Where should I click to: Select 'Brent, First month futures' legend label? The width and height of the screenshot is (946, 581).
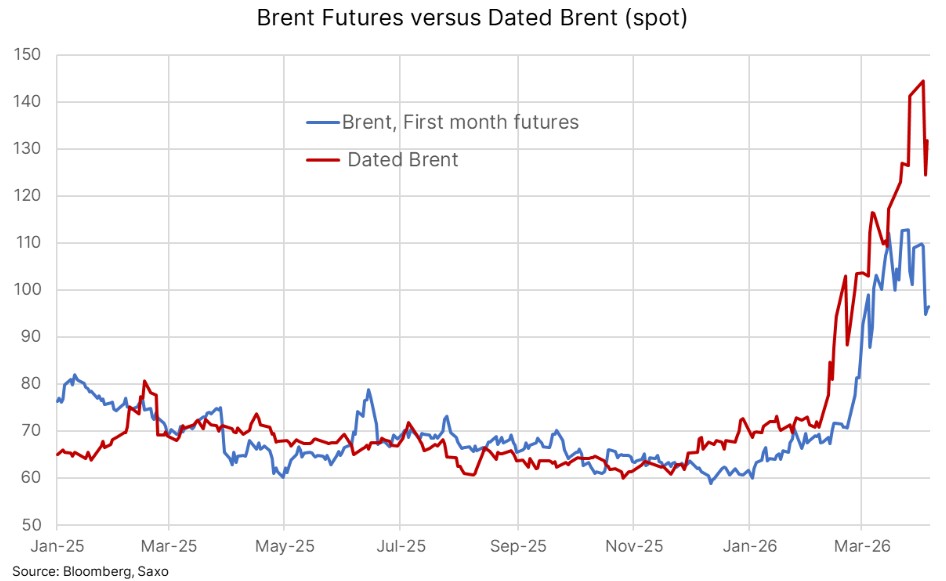[460, 123]
